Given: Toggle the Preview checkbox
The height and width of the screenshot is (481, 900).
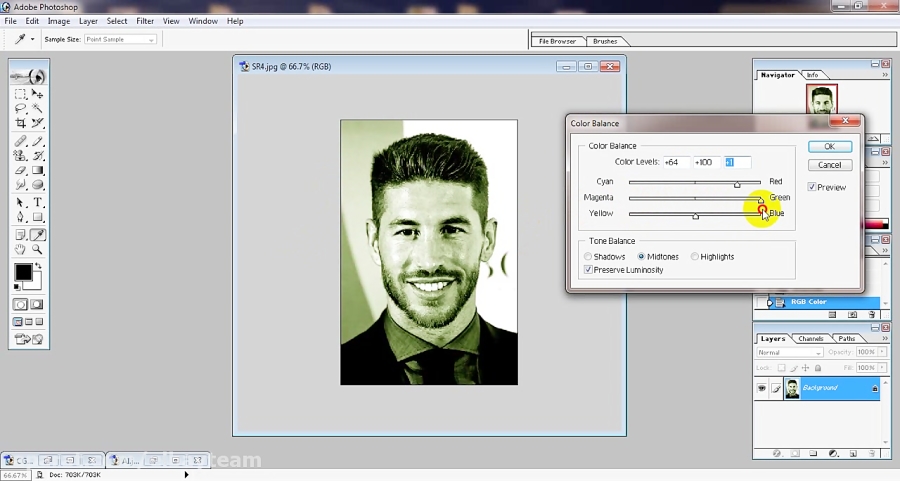Looking at the screenshot, I should pyautogui.click(x=812, y=187).
